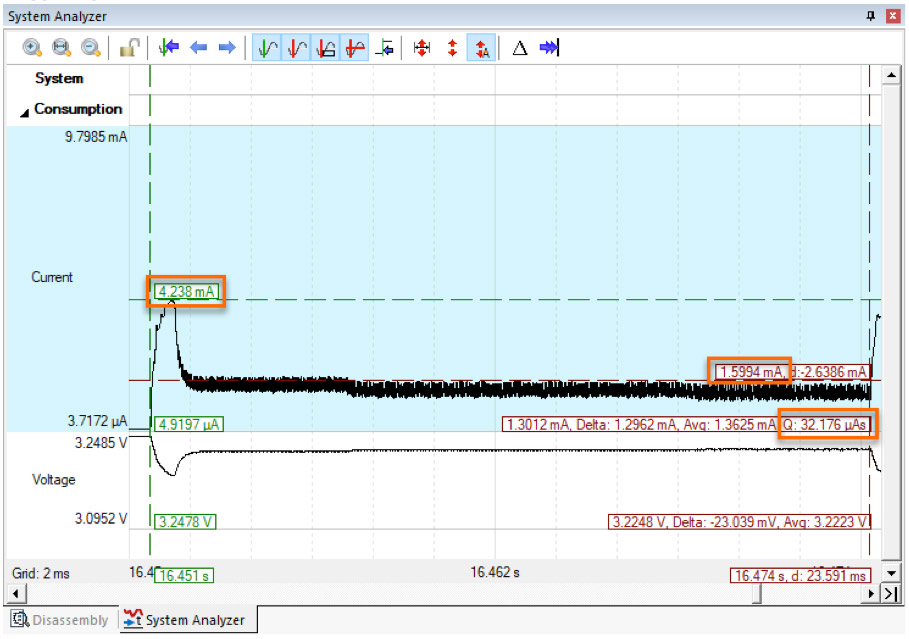Toggle the cursor lock waveform button
The width and height of the screenshot is (909, 639).
pyautogui.click(x=325, y=48)
